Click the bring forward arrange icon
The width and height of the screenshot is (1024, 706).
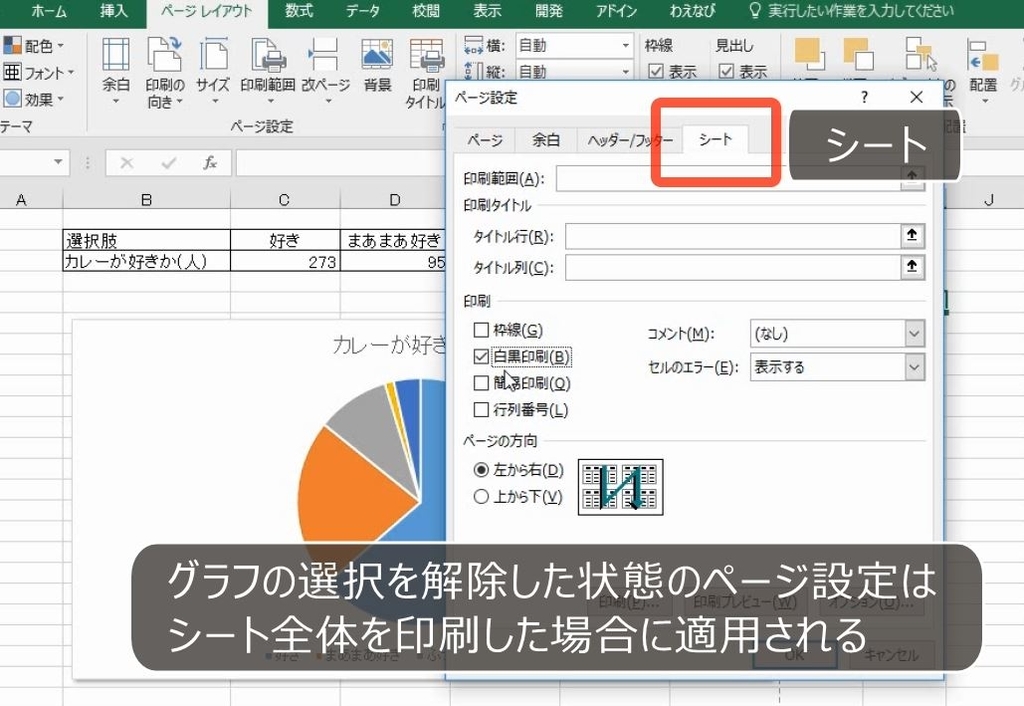809,54
